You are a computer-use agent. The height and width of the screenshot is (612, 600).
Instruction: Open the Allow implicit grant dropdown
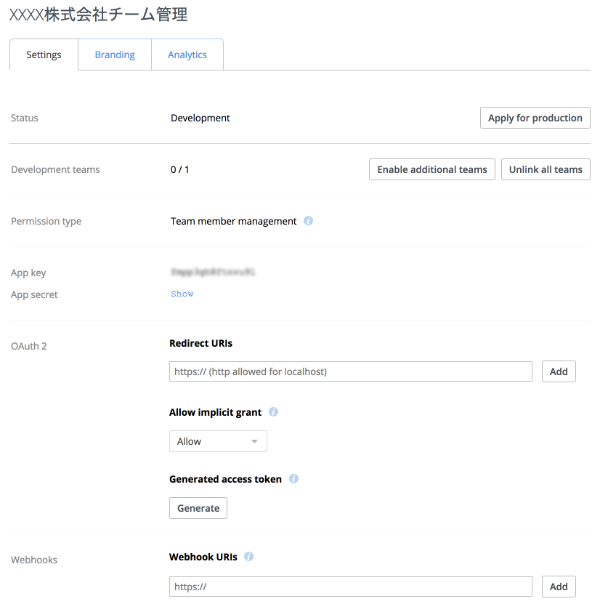point(218,441)
